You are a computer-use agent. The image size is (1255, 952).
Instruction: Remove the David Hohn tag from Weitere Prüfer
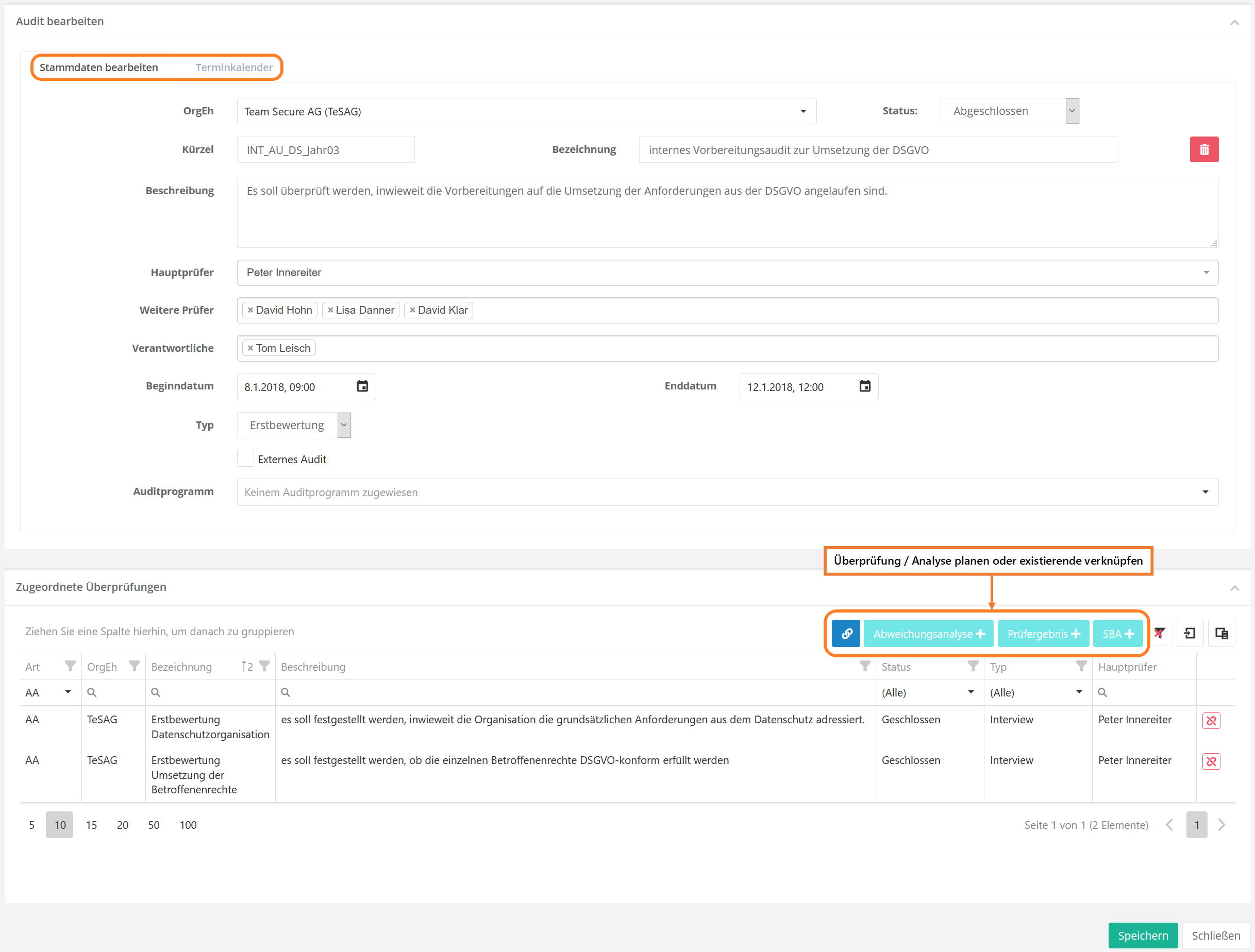[x=250, y=310]
